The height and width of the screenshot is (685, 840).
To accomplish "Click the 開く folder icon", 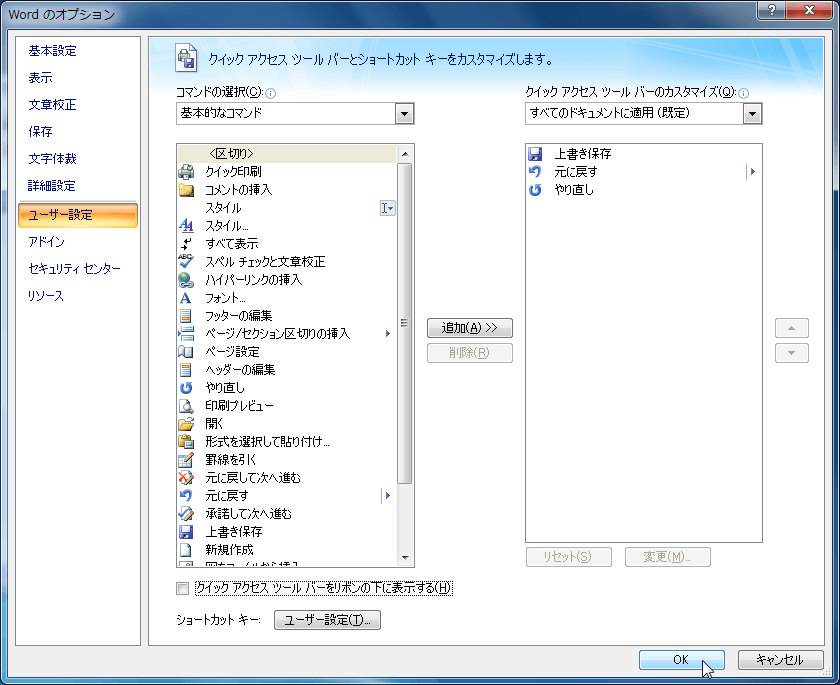I will pyautogui.click(x=186, y=424).
